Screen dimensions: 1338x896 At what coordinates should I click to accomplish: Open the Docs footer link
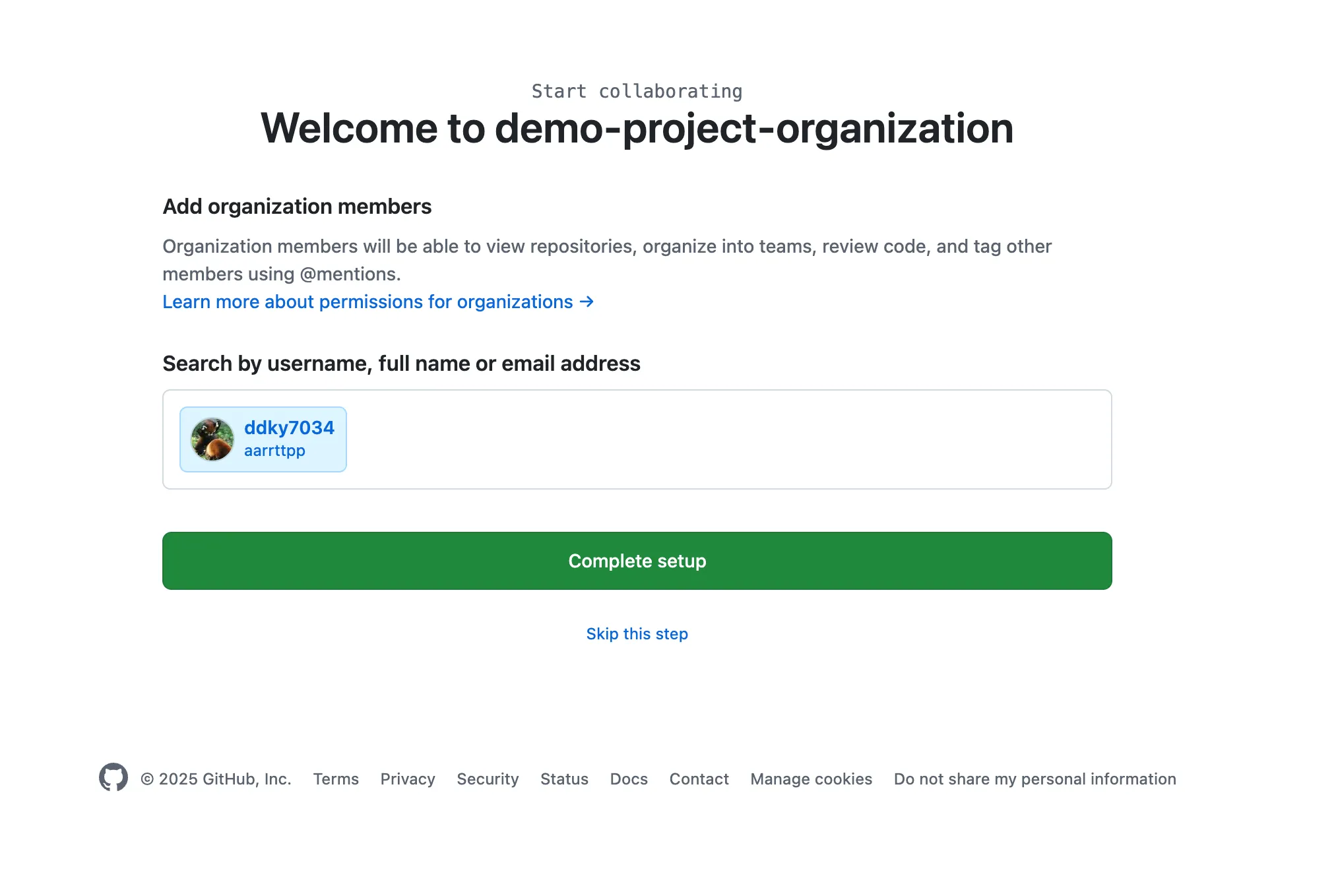coord(629,779)
